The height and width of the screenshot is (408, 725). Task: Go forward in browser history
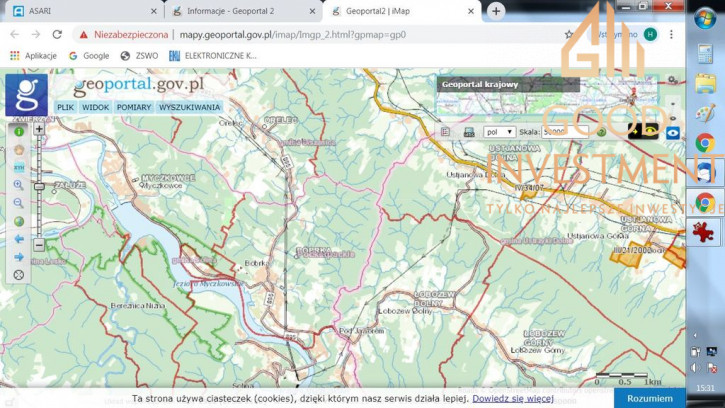36,34
